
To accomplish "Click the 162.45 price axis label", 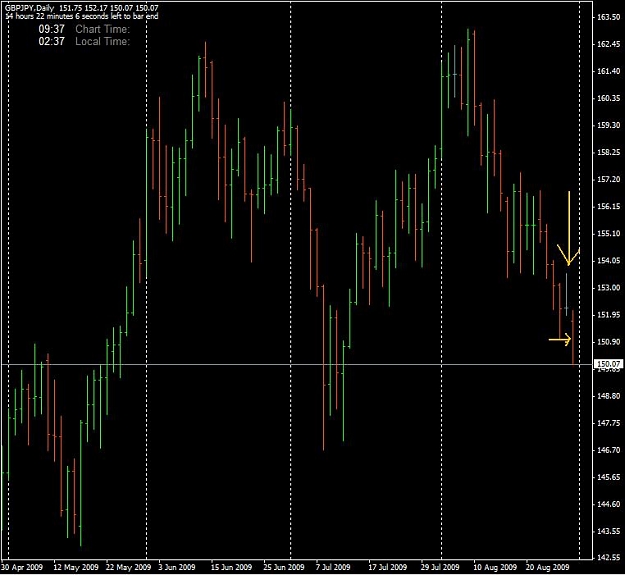I will [x=609, y=44].
